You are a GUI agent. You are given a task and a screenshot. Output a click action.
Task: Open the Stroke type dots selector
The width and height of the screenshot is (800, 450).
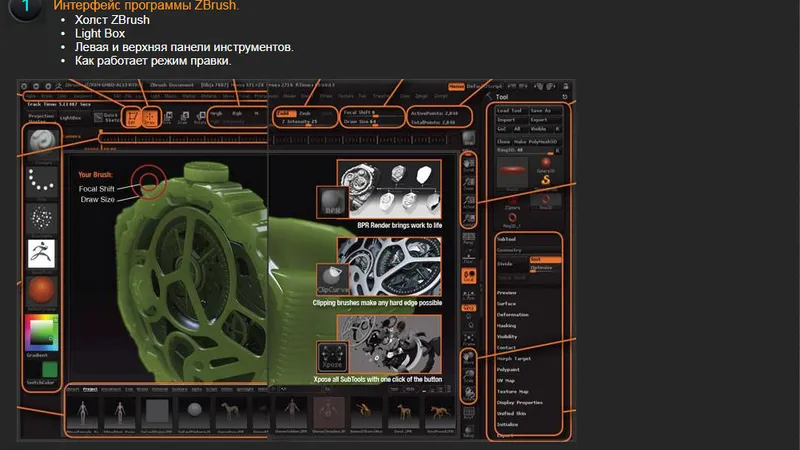pos(42,182)
